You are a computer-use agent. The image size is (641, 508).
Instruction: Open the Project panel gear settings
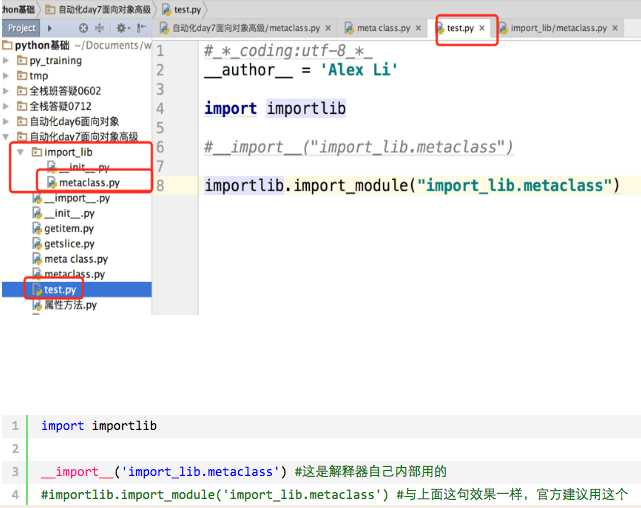click(x=121, y=28)
